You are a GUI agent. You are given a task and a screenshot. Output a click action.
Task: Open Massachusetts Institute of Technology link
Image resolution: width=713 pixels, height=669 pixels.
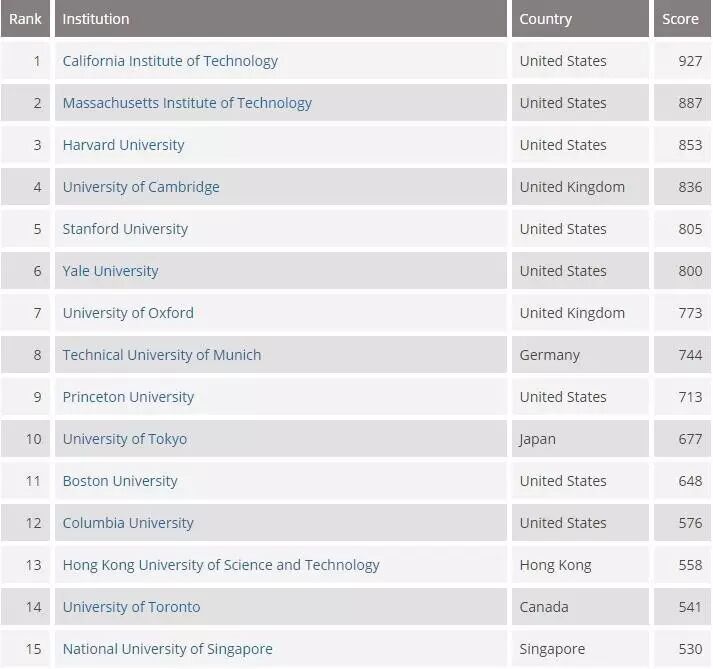point(187,103)
